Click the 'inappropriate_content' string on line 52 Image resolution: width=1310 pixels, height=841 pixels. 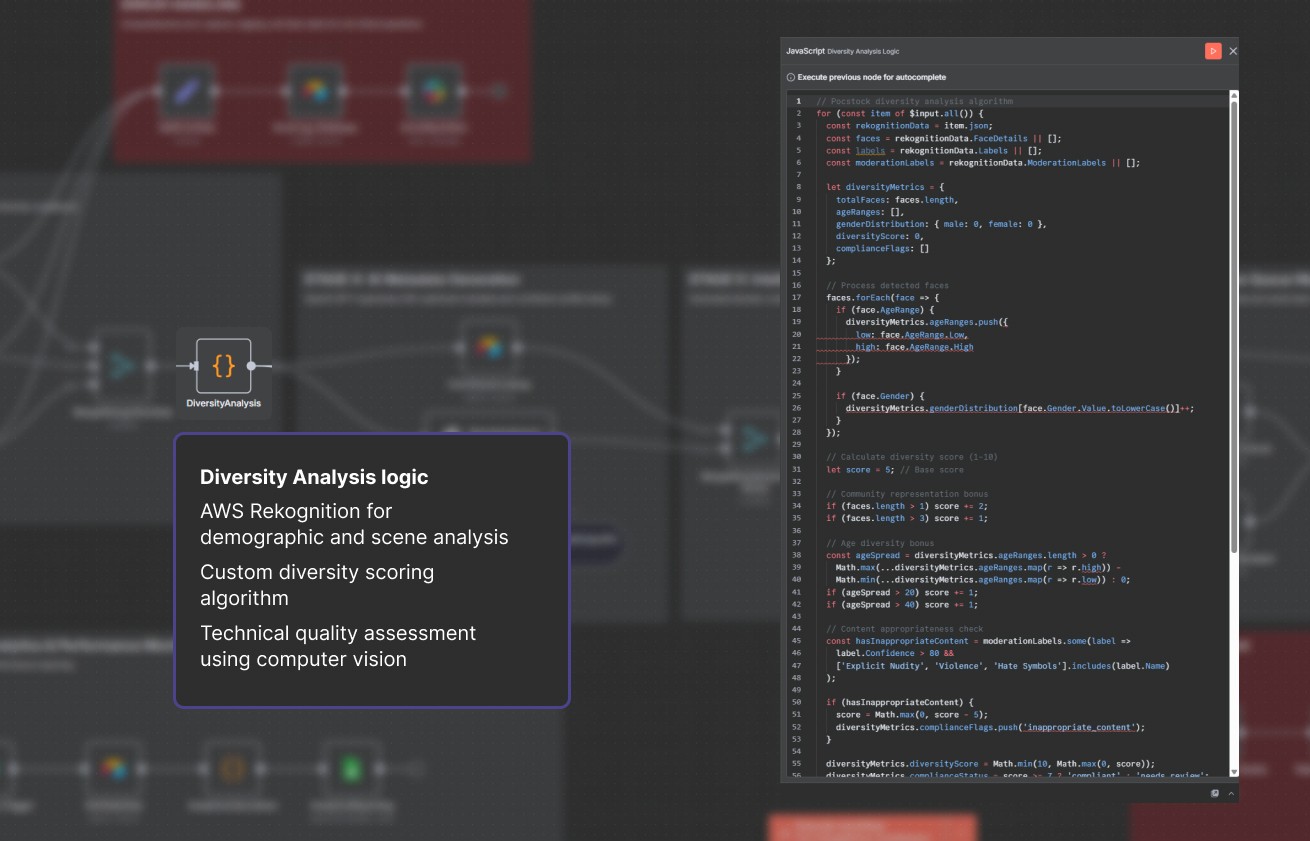tap(1081, 727)
